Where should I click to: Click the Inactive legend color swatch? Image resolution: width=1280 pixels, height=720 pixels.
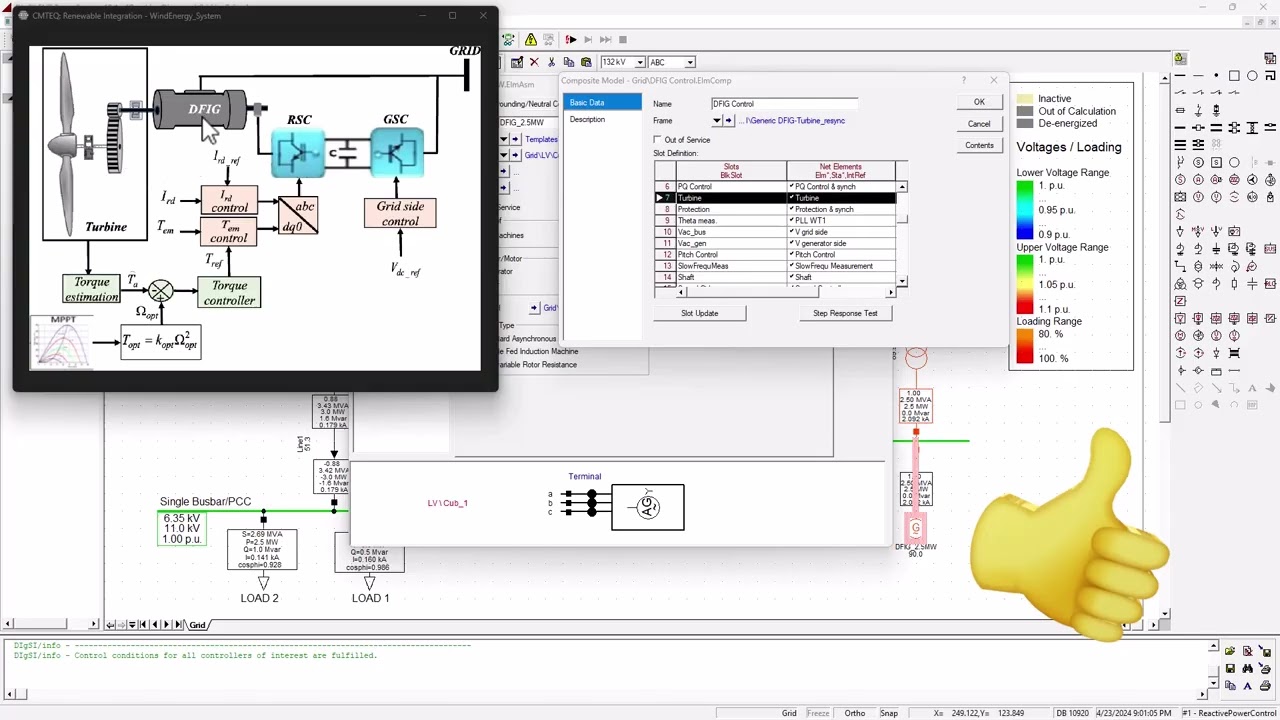tap(1025, 99)
